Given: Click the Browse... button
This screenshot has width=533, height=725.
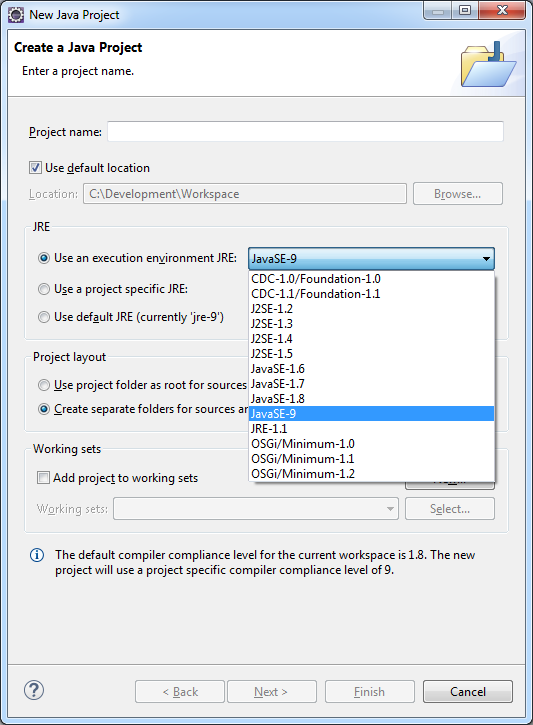Looking at the screenshot, I should [x=458, y=194].
